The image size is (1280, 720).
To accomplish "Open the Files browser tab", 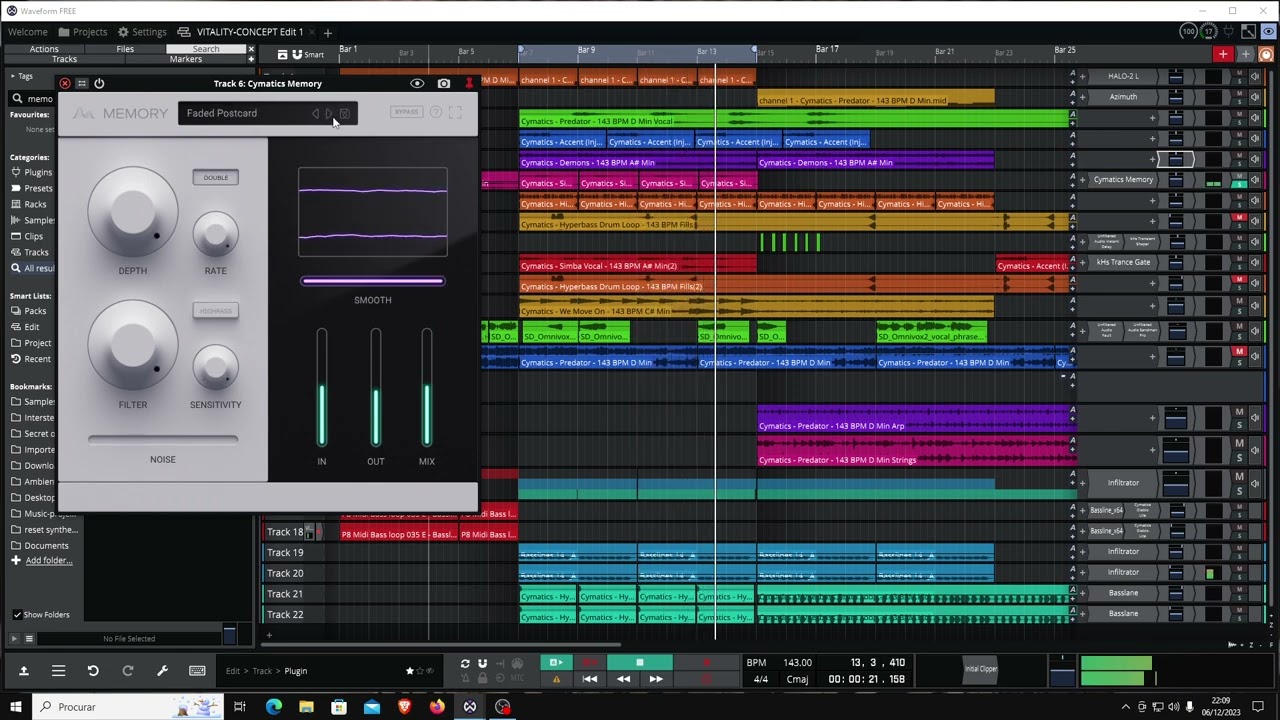I will pos(125,49).
